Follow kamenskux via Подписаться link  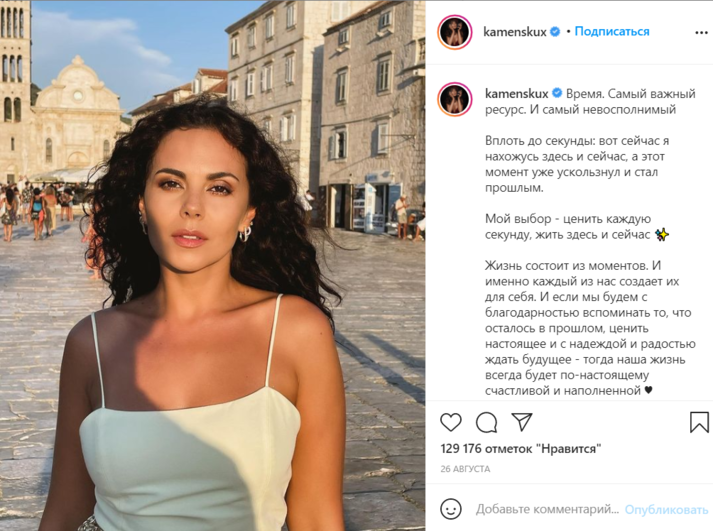pos(612,31)
